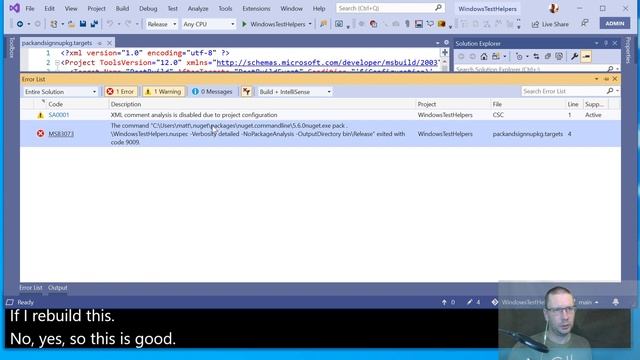Collapse the Project XML node outline
Image resolution: width=640 pixels, height=360 pixels.
(x=57, y=62)
